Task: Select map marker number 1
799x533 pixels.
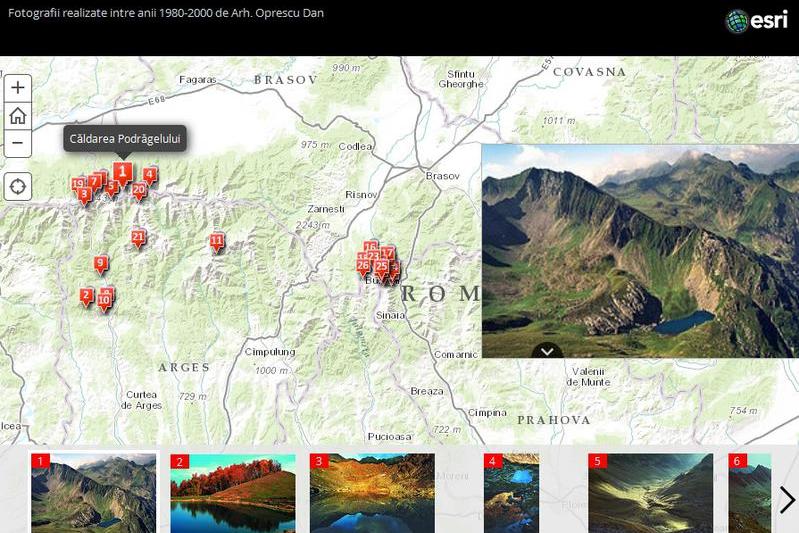Action: 122,173
